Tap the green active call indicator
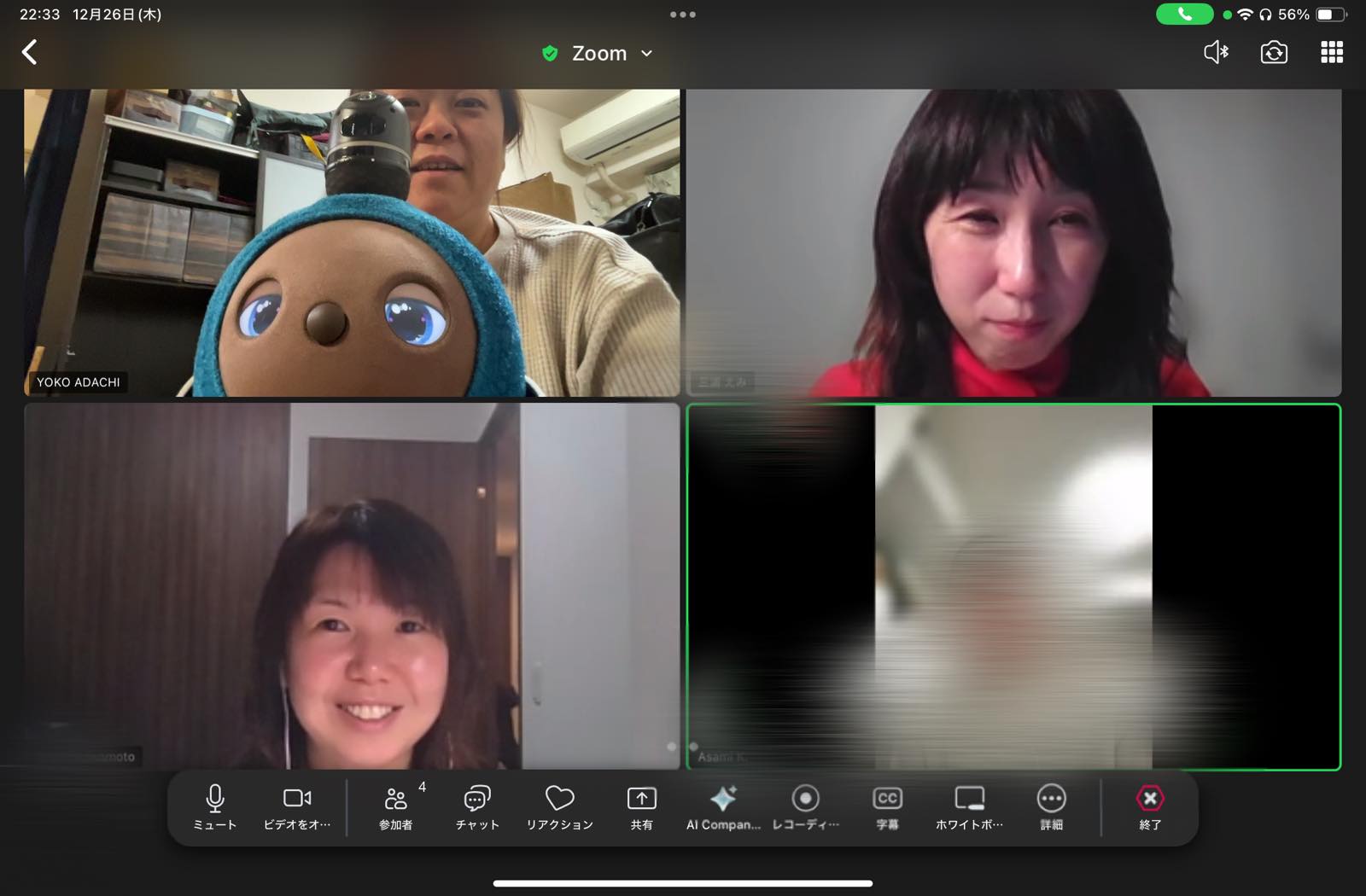The image size is (1366, 896). pos(1184,14)
